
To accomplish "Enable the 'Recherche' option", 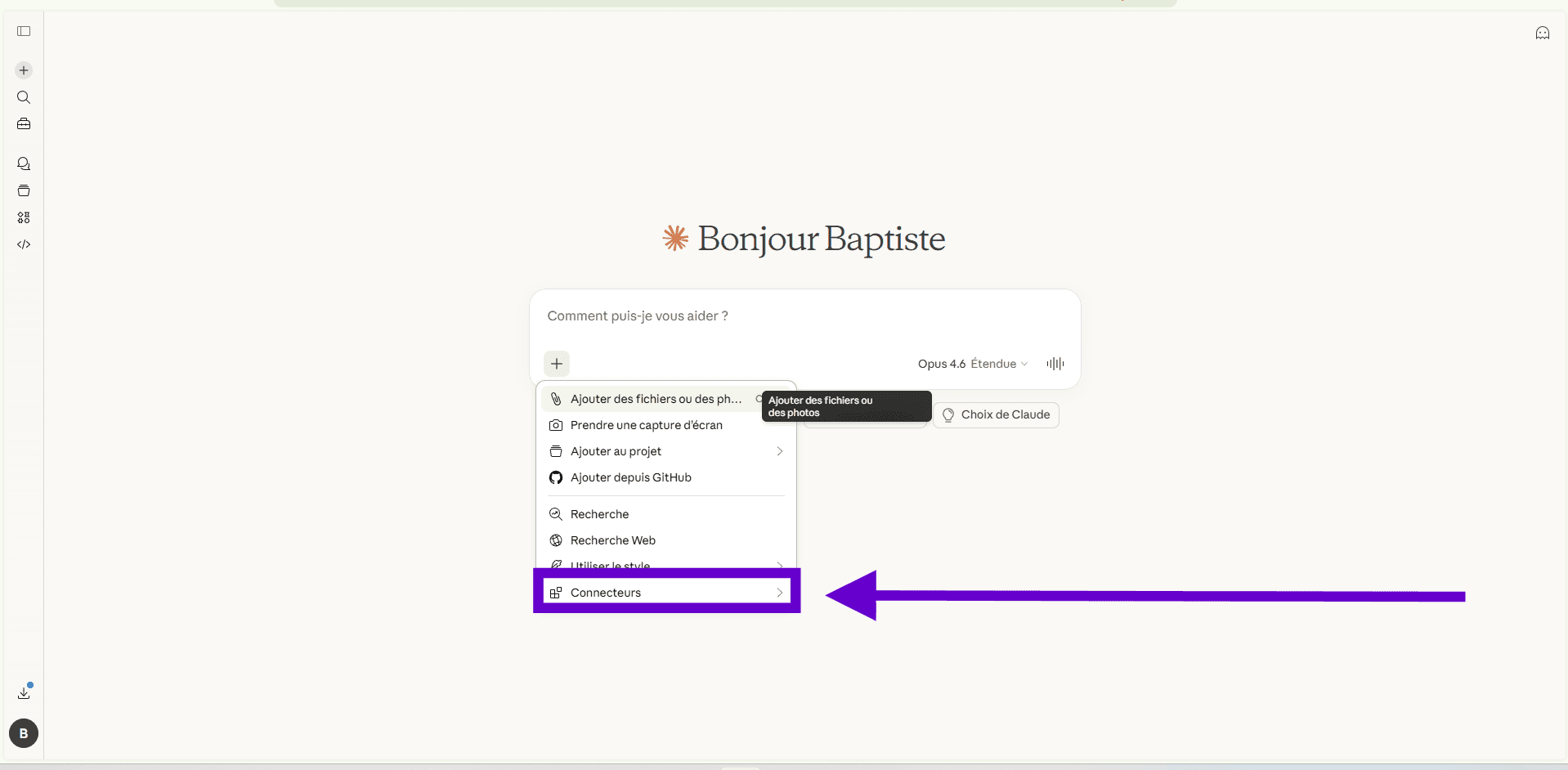I will [x=666, y=514].
